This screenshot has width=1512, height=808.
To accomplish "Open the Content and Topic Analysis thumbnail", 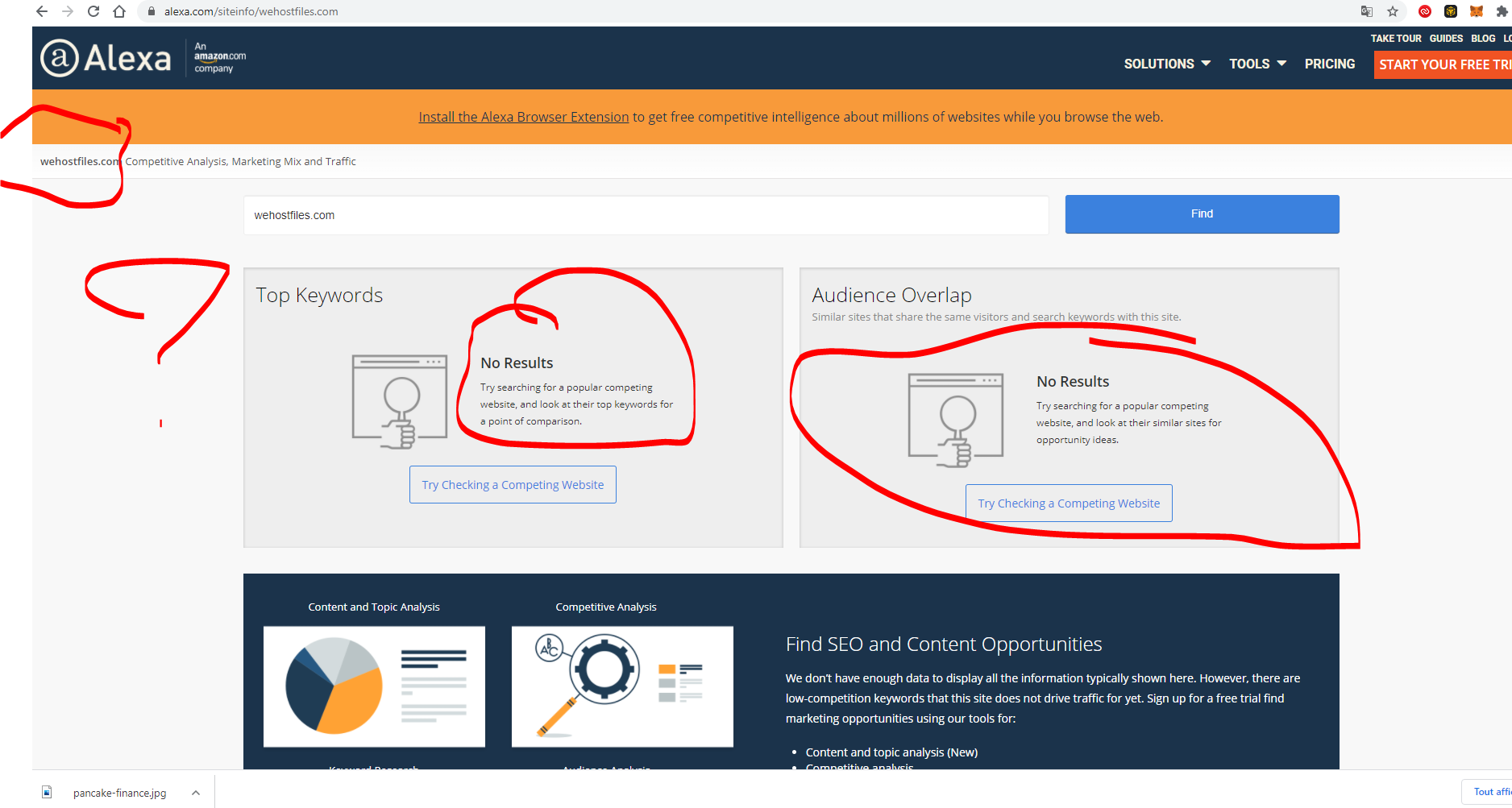I will pyautogui.click(x=374, y=686).
